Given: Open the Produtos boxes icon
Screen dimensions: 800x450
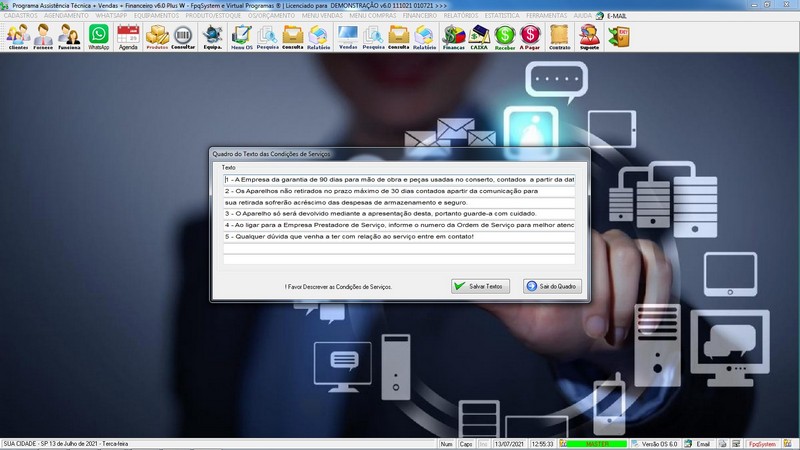Looking at the screenshot, I should click(x=157, y=37).
